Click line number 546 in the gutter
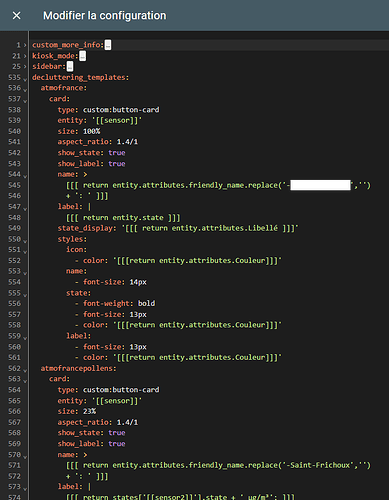Viewport: 389px width, 500px height. pos(14,196)
